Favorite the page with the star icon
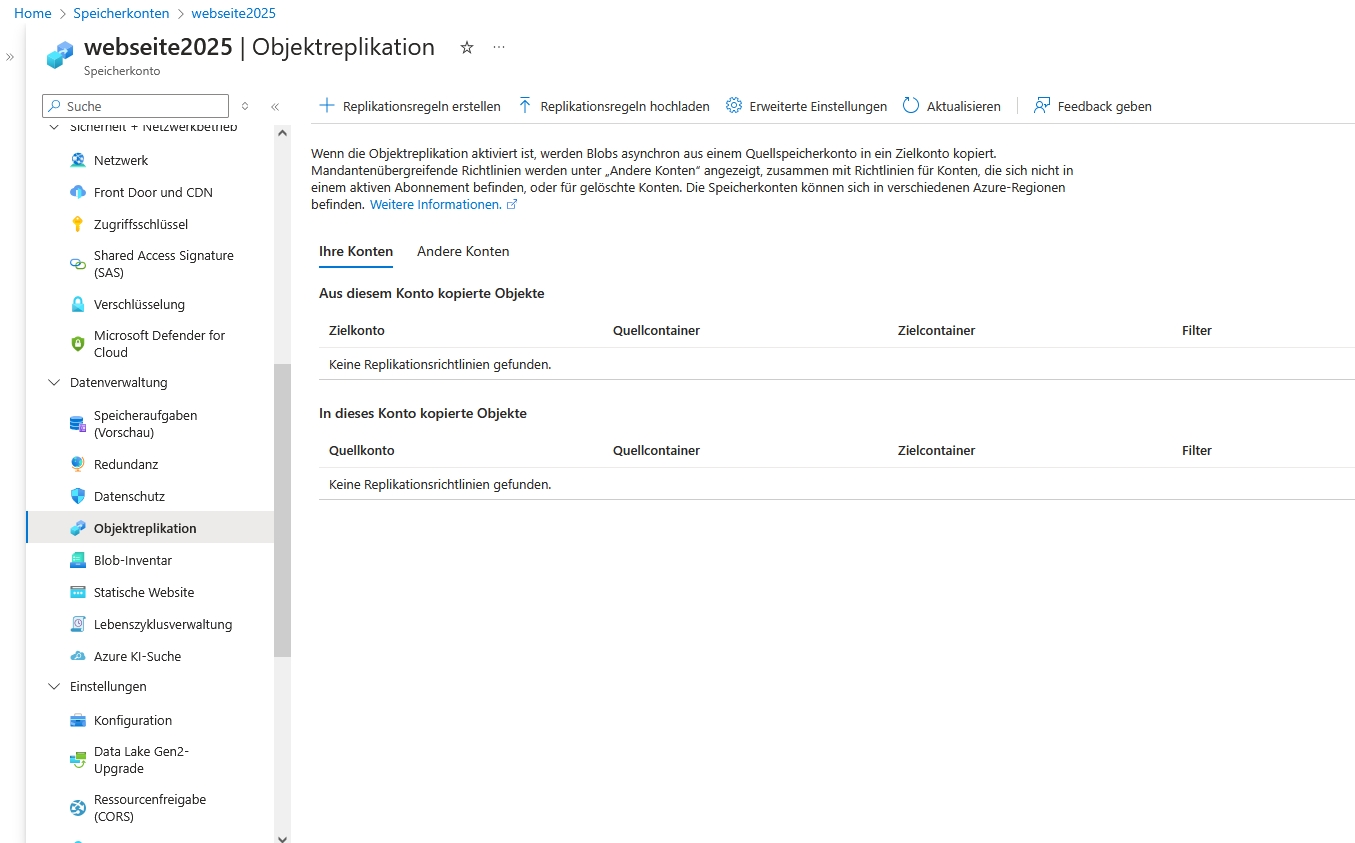 (467, 47)
